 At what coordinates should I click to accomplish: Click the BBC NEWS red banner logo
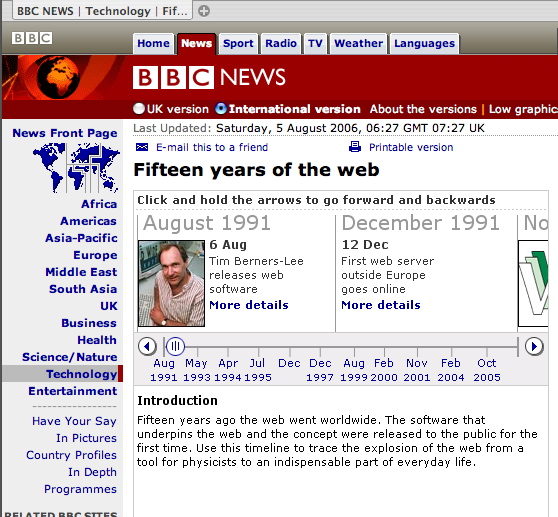tap(209, 77)
